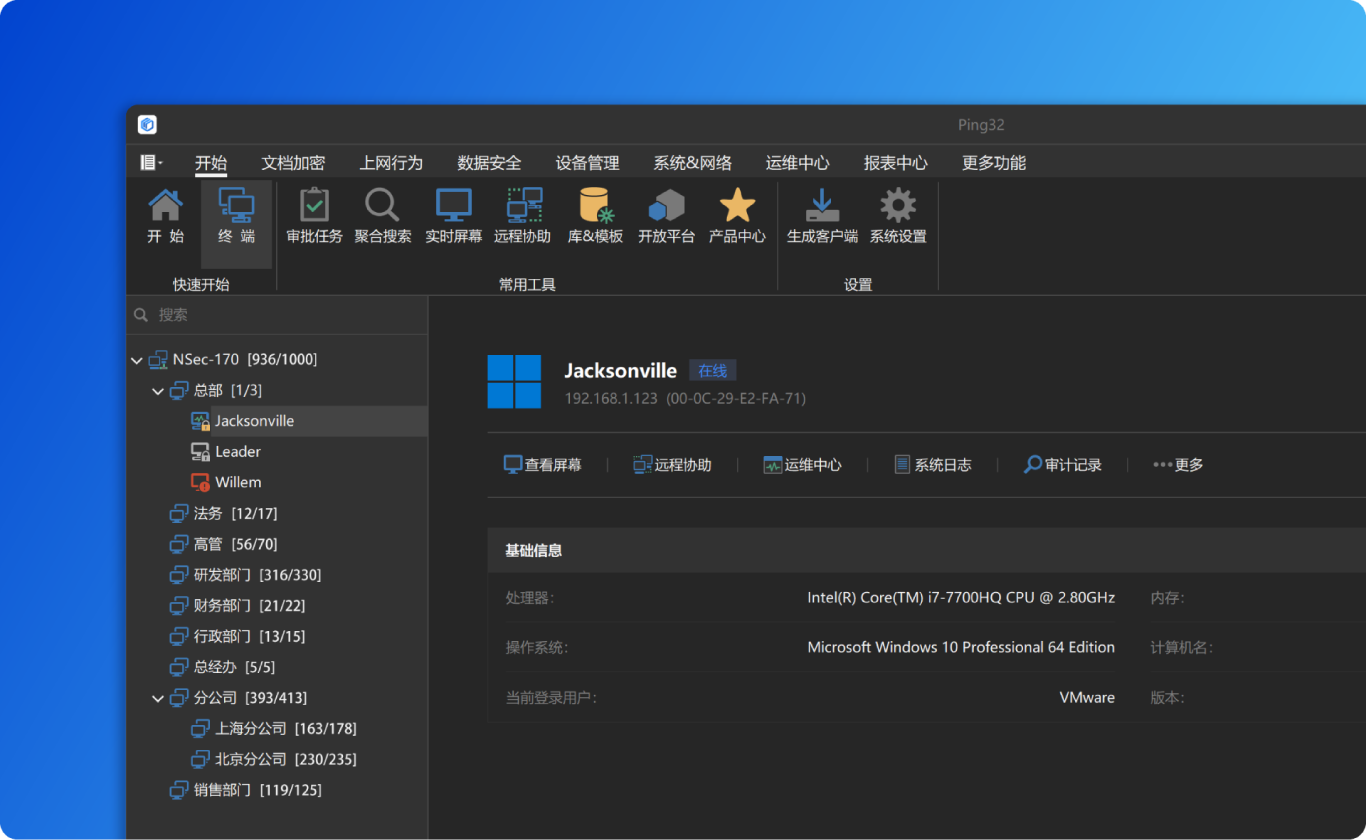The width and height of the screenshot is (1366, 840).
Task: Click the Ping32 app logo icon
Action: pyautogui.click(x=147, y=125)
